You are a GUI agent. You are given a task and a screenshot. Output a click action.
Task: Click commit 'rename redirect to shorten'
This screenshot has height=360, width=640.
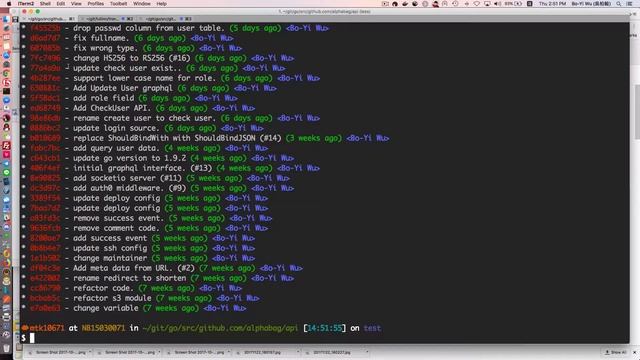point(130,278)
